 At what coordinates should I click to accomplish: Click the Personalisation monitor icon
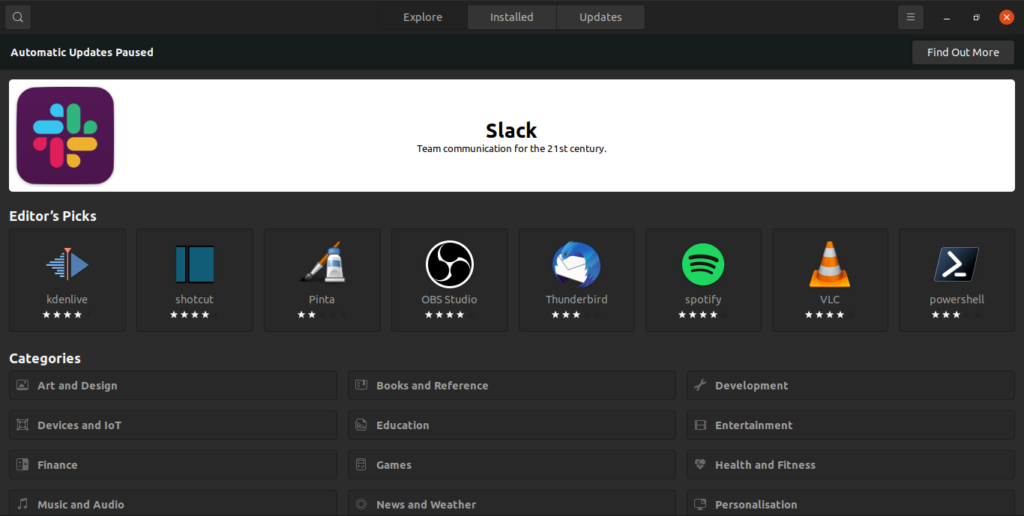[x=700, y=504]
